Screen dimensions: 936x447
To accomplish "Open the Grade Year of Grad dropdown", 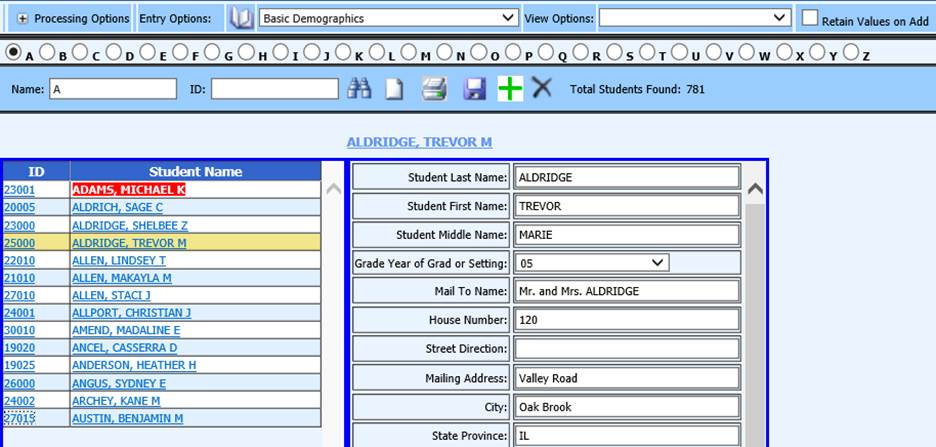I will tap(591, 263).
